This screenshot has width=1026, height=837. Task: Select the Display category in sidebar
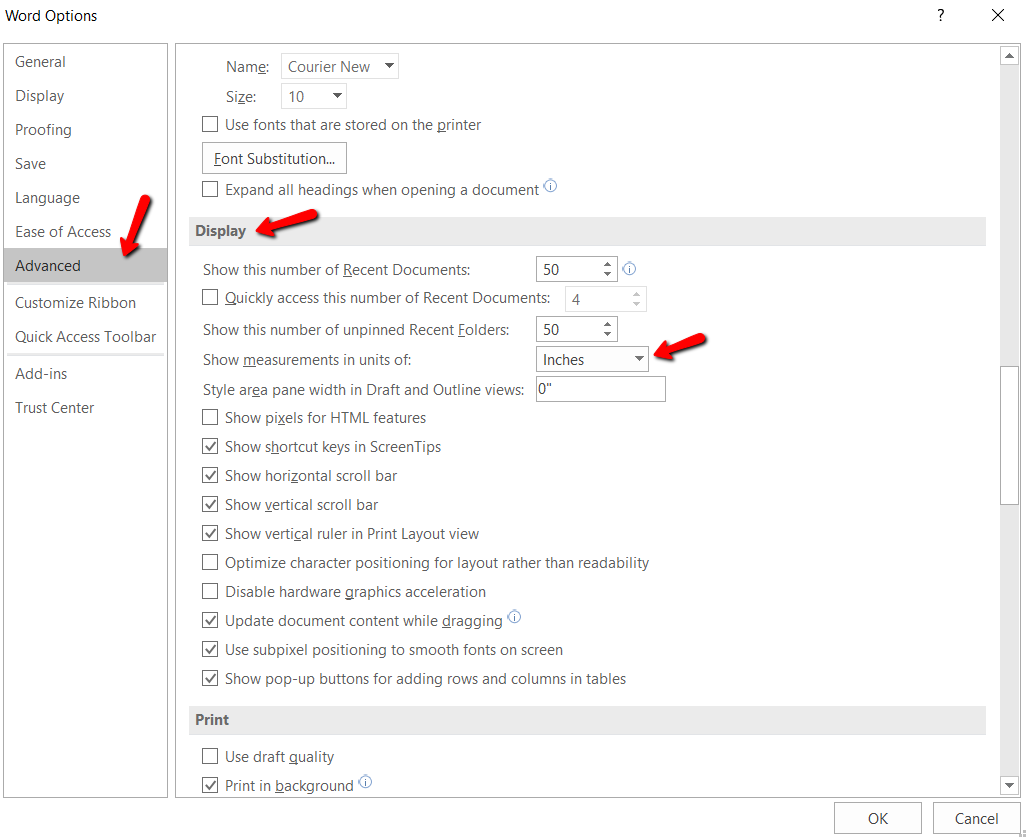(85, 96)
